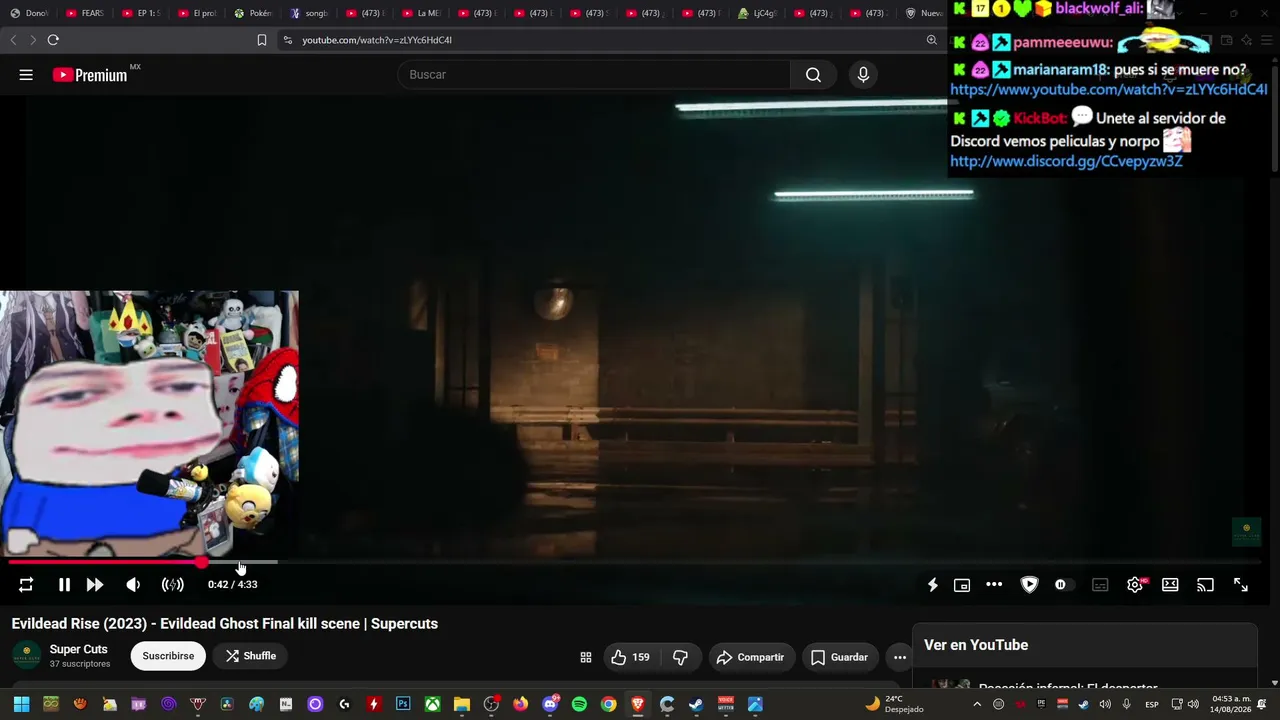Switch to theater mode view
Viewport: 1280px width, 720px height.
point(1170,585)
